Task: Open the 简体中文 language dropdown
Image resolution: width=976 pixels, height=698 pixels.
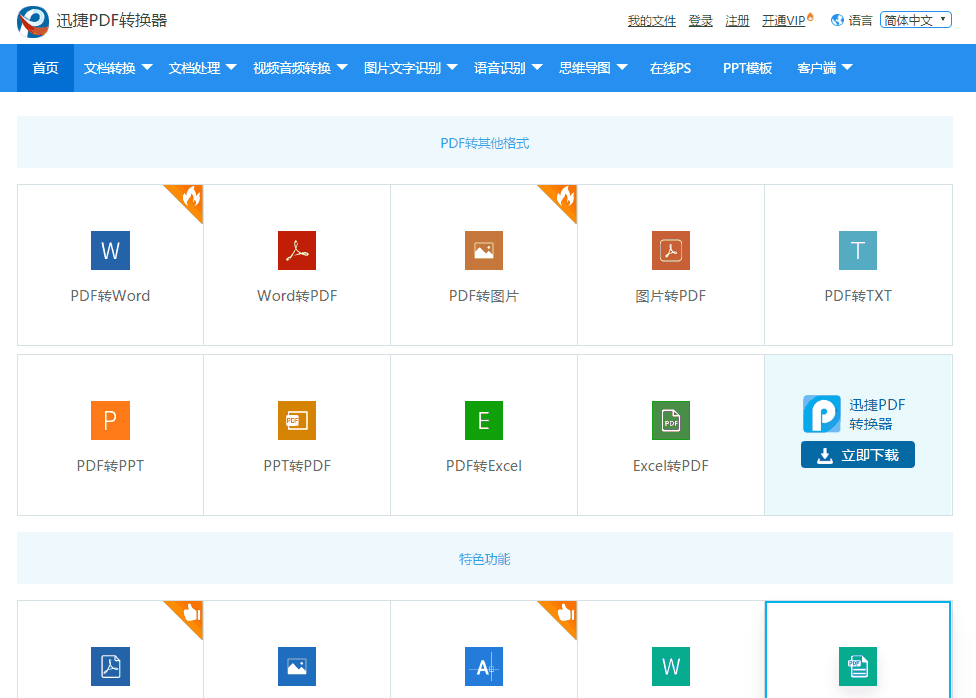Action: [x=916, y=20]
